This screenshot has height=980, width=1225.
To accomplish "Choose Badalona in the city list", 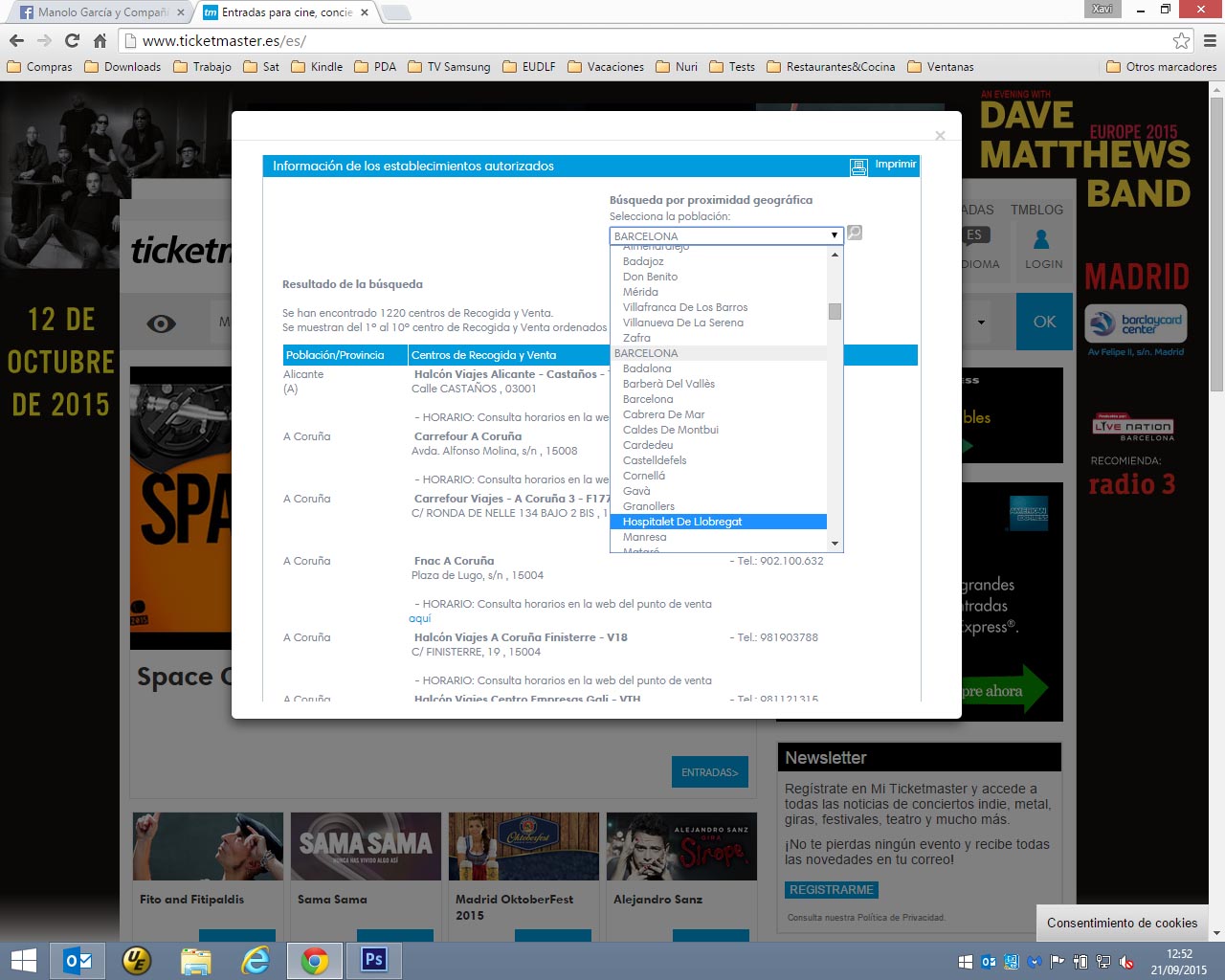I will point(647,368).
